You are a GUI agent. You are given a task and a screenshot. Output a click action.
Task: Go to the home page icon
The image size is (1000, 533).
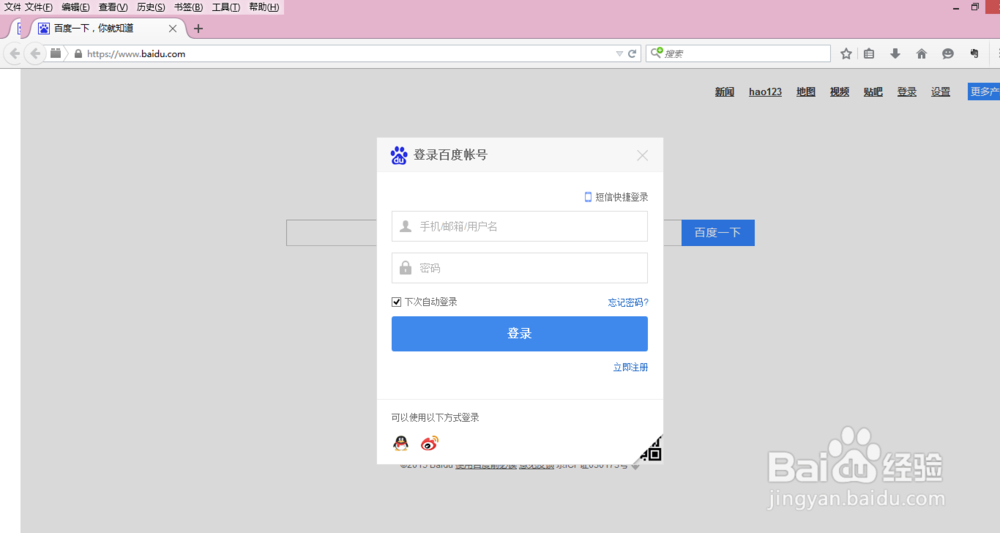[x=922, y=54]
